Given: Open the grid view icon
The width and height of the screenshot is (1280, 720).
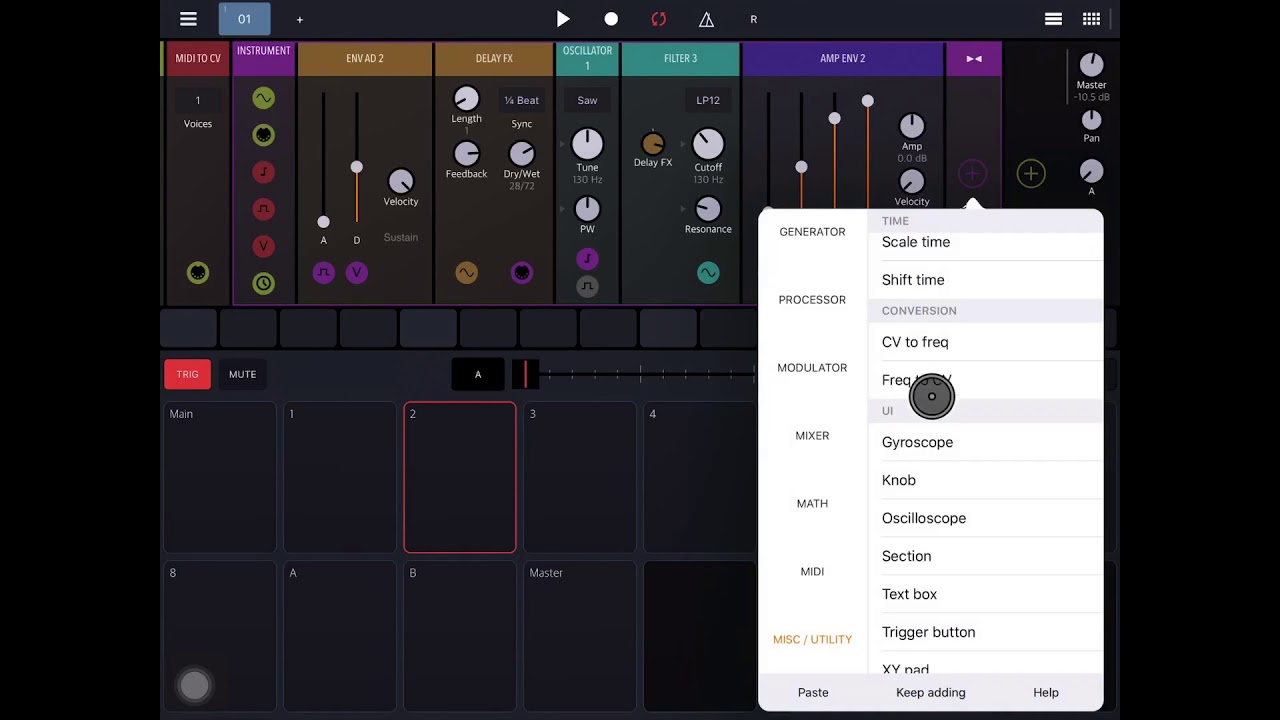Looking at the screenshot, I should coord(1092,19).
